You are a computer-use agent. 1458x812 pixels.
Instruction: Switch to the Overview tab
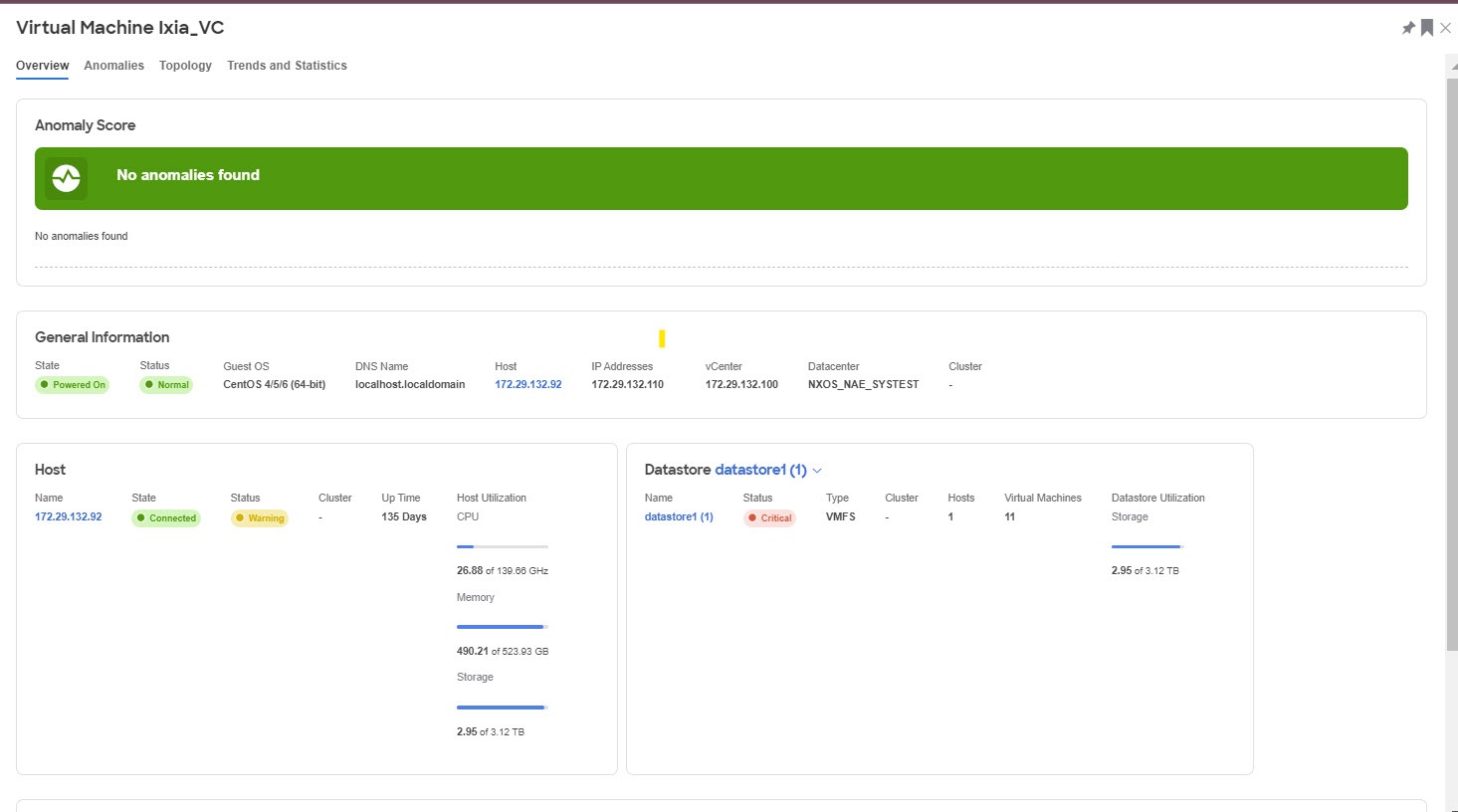(42, 65)
